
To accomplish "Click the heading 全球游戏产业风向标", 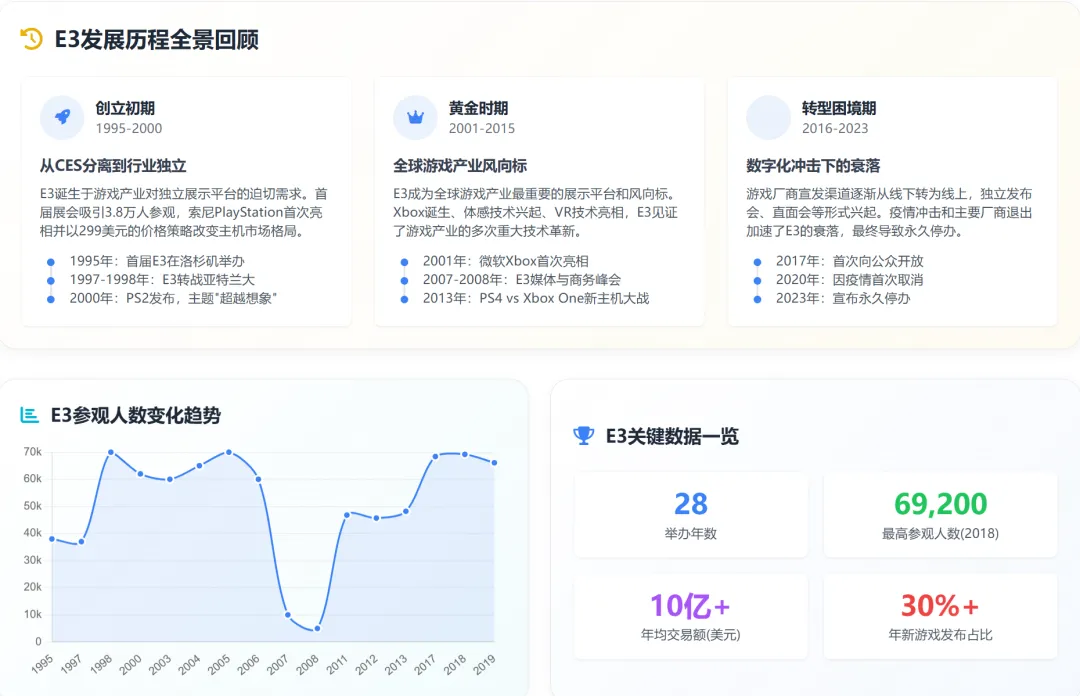I will tap(460, 165).
